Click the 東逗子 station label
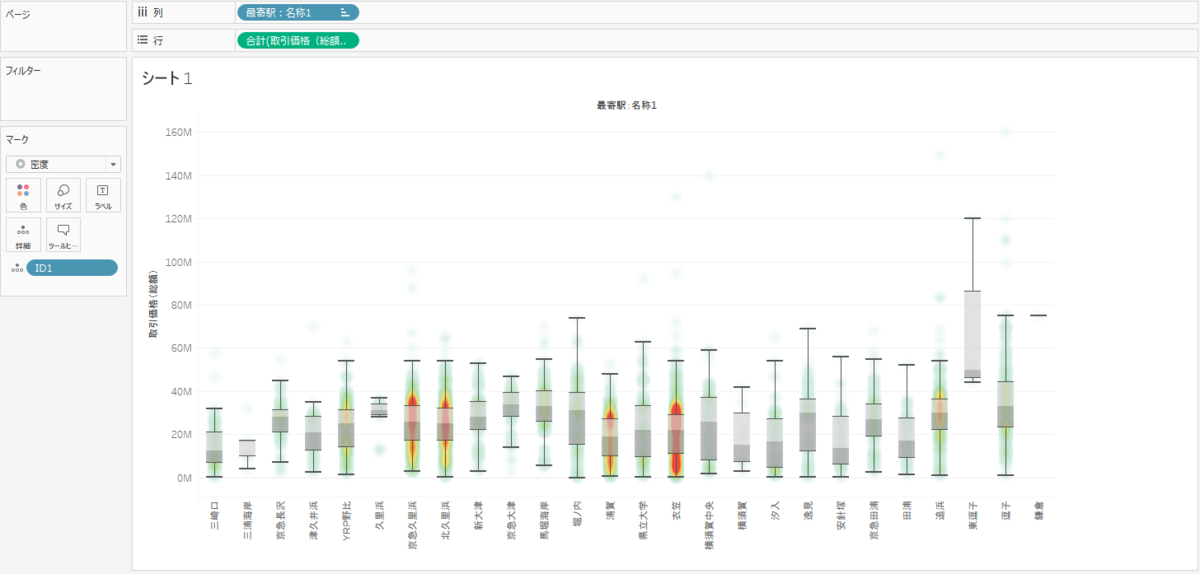The height and width of the screenshot is (574, 1200). click(974, 515)
